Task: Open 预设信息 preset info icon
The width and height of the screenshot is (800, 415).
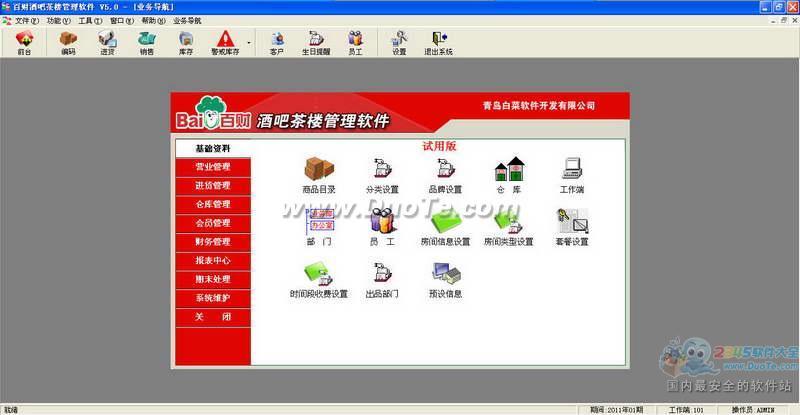Action: (x=445, y=280)
